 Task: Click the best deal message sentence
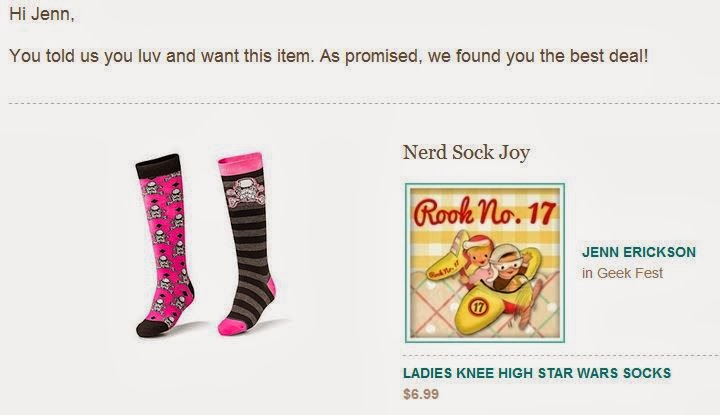tap(328, 56)
